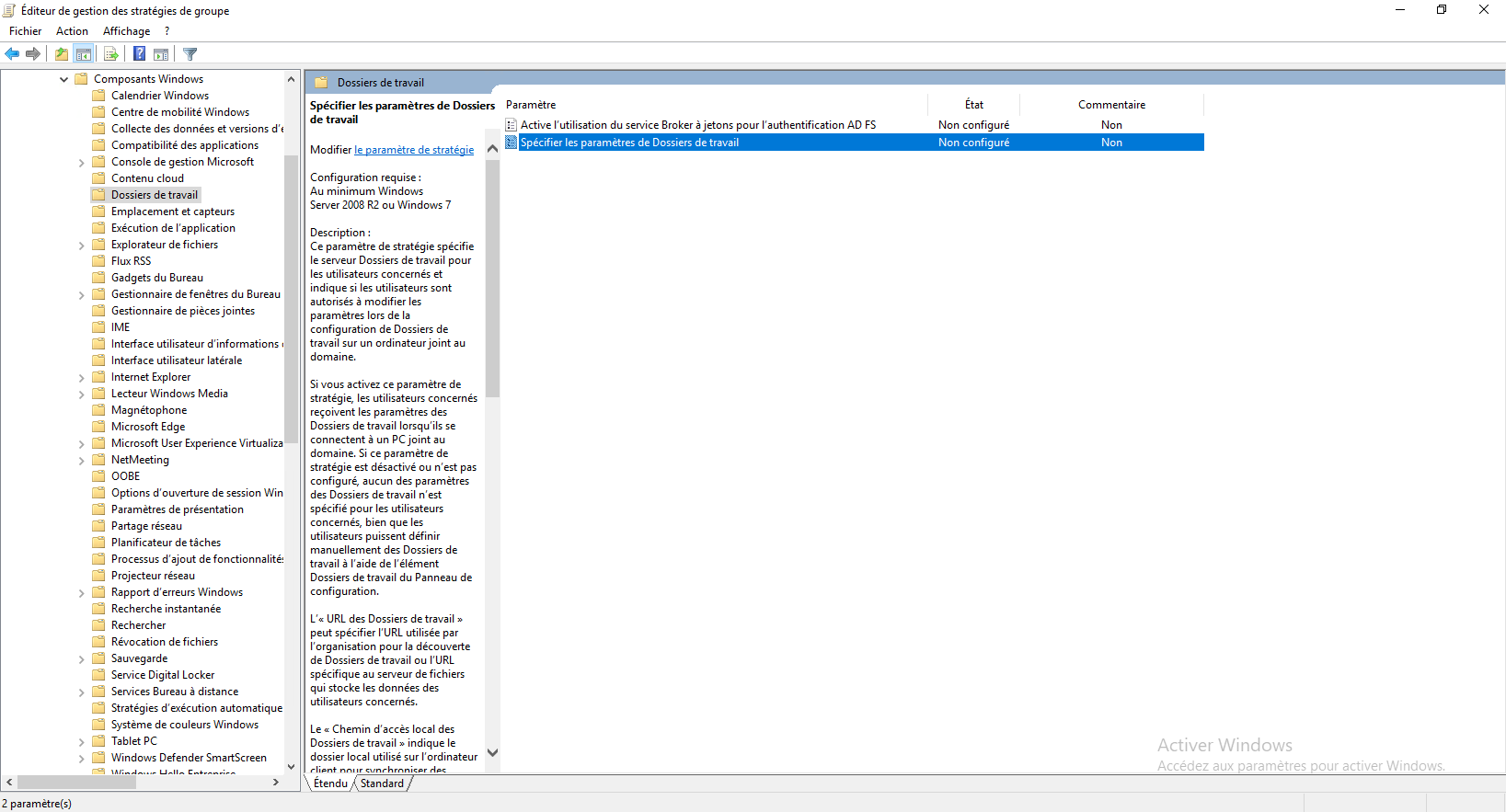Open the Action menu
This screenshot has width=1506, height=812.
tap(72, 31)
